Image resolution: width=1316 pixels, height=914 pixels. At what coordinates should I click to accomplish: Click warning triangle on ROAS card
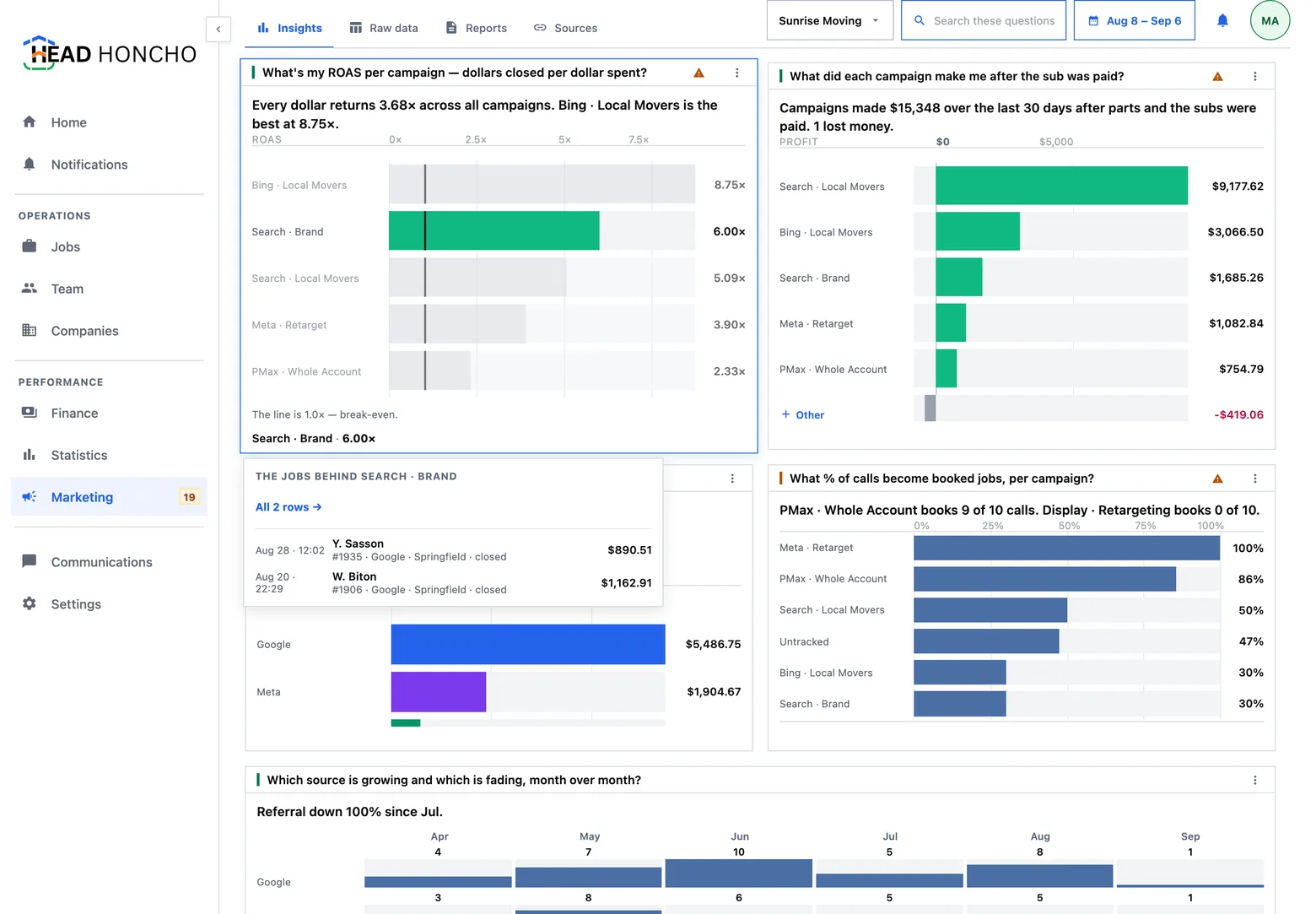click(698, 73)
